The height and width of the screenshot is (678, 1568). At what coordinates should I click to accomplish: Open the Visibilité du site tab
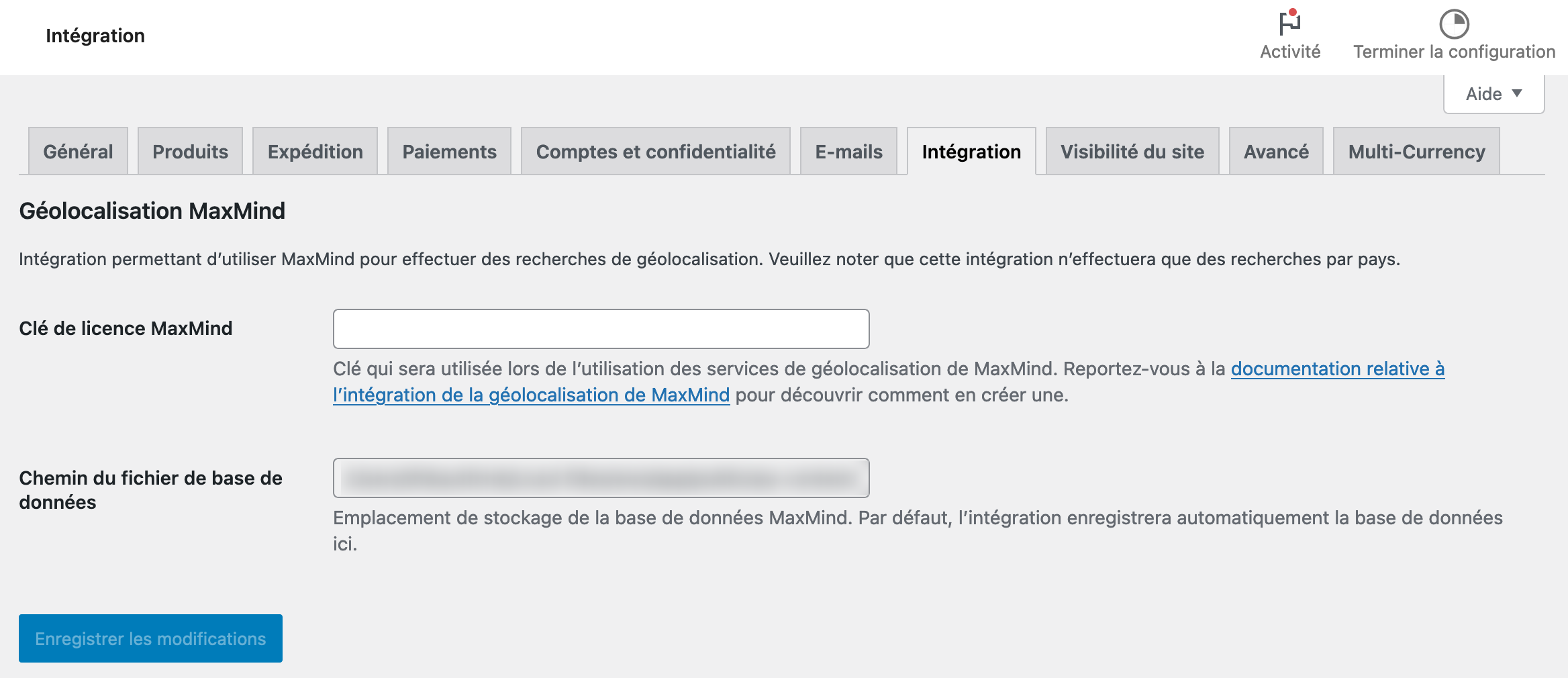tap(1132, 152)
